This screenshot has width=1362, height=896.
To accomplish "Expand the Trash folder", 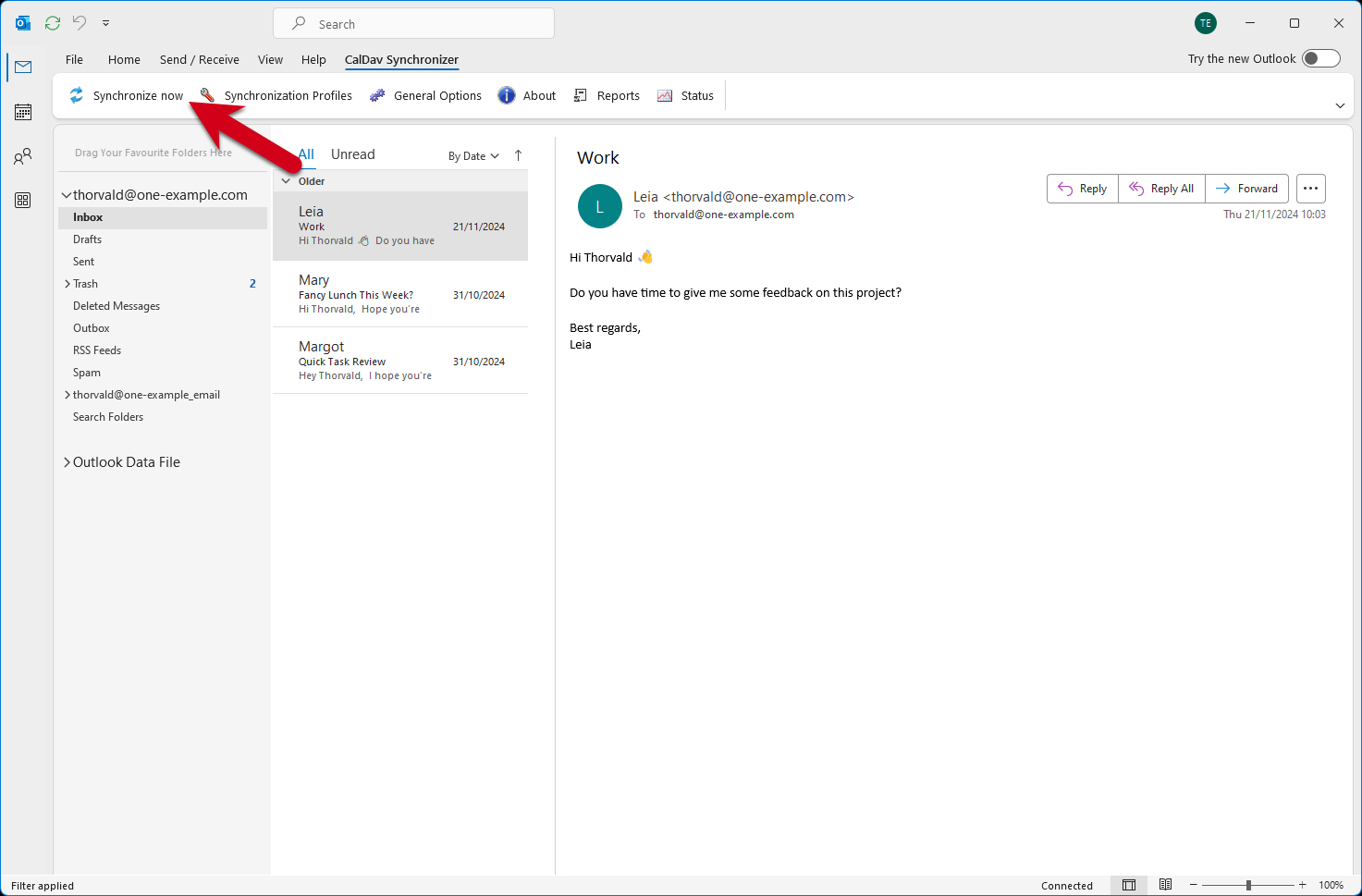I will (x=66, y=283).
